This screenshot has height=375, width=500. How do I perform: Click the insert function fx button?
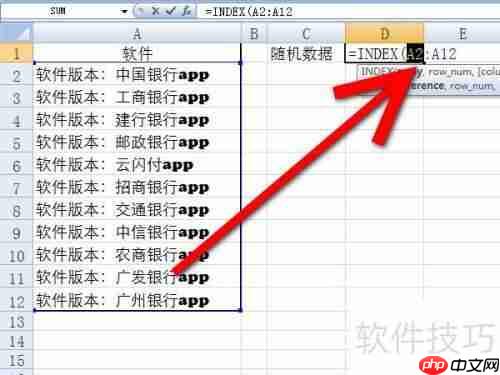pos(186,11)
